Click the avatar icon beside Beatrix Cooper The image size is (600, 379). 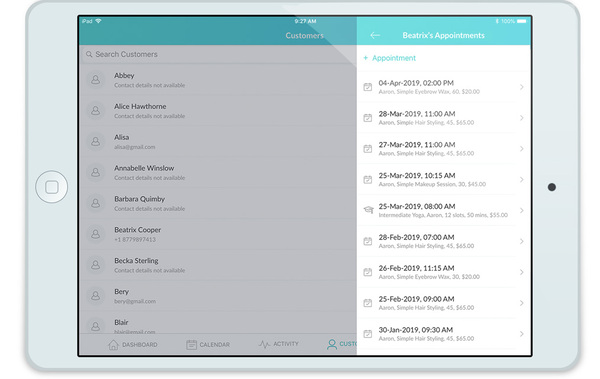pos(96,234)
